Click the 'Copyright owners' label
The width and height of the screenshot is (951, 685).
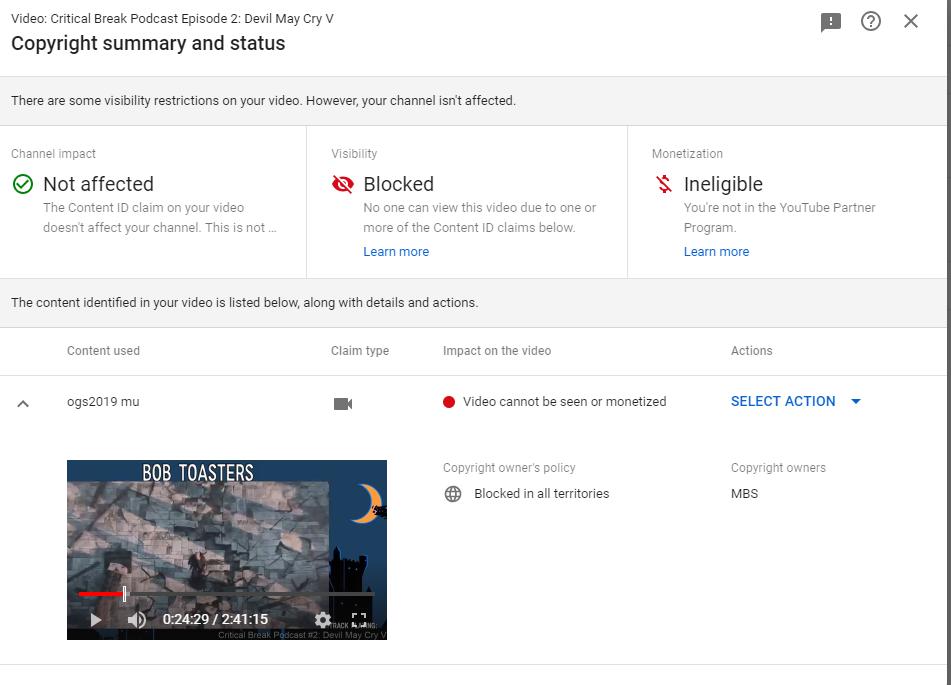[778, 468]
